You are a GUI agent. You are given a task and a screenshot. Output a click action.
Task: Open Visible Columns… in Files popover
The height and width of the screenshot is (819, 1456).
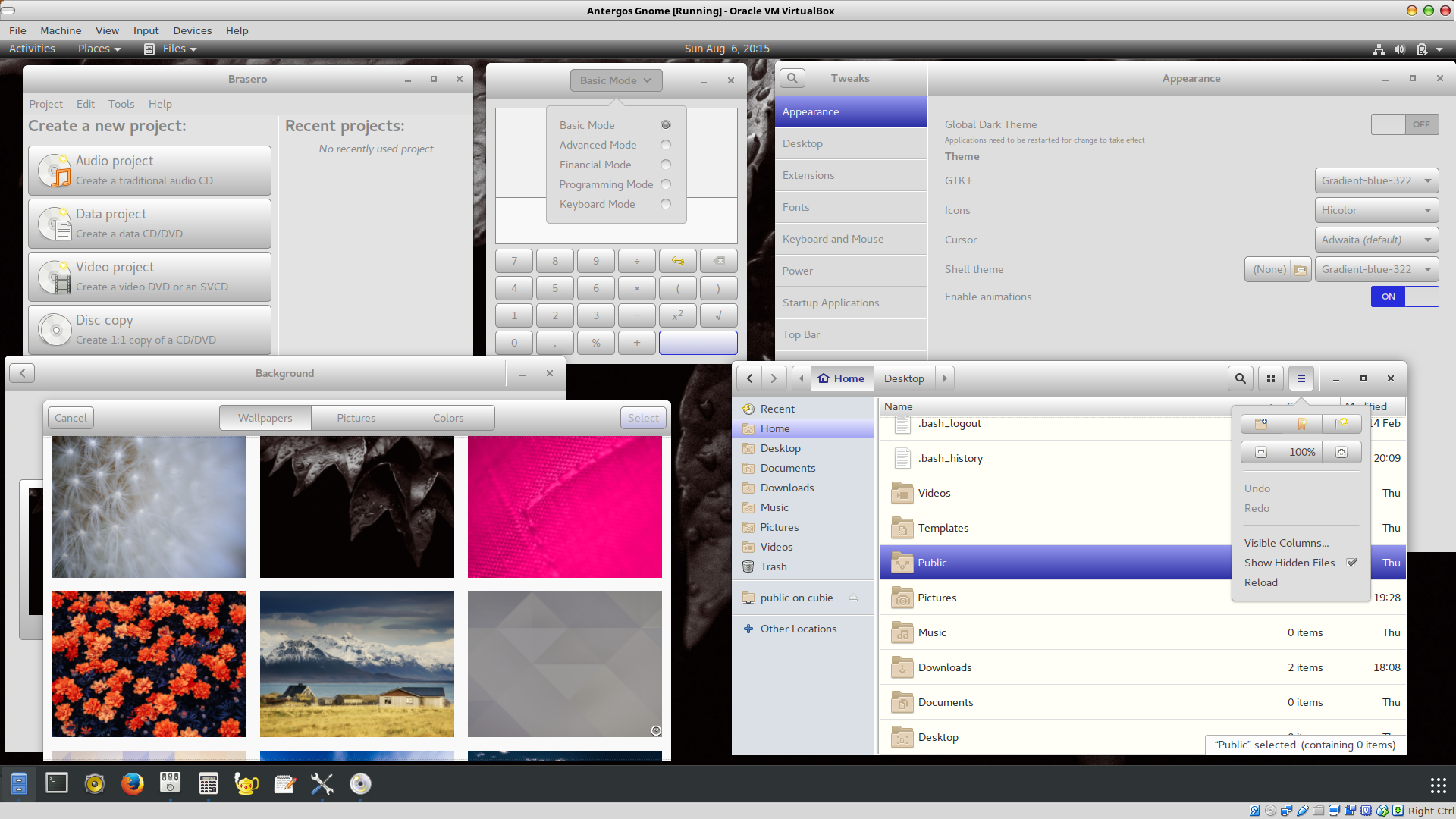(x=1286, y=543)
